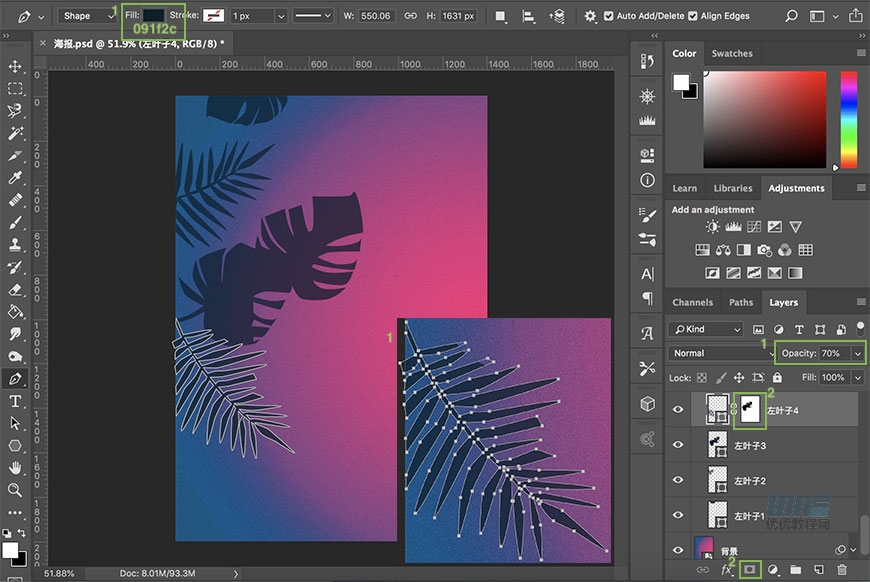
Task: Toggle Align Edges checkbox
Action: 692,16
